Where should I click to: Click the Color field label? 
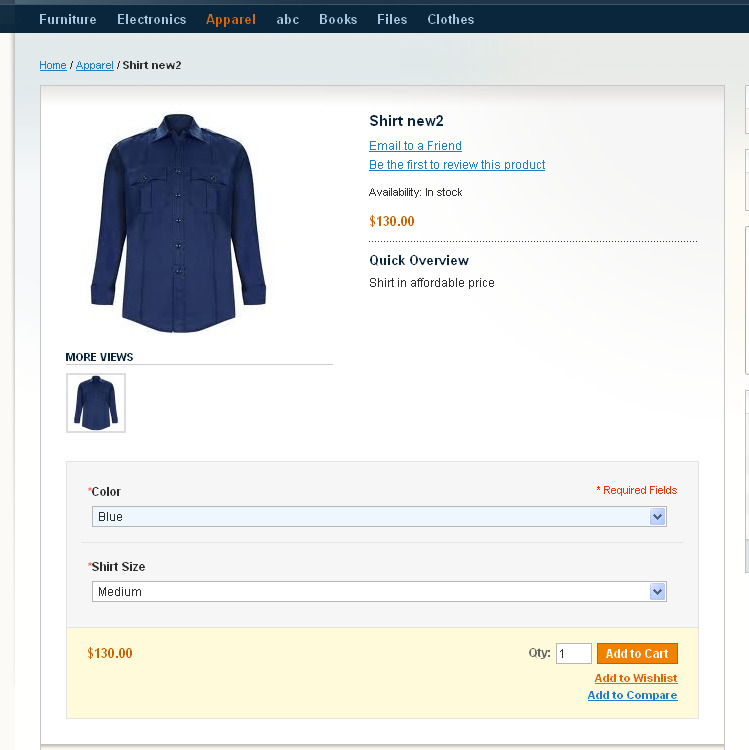[104, 492]
